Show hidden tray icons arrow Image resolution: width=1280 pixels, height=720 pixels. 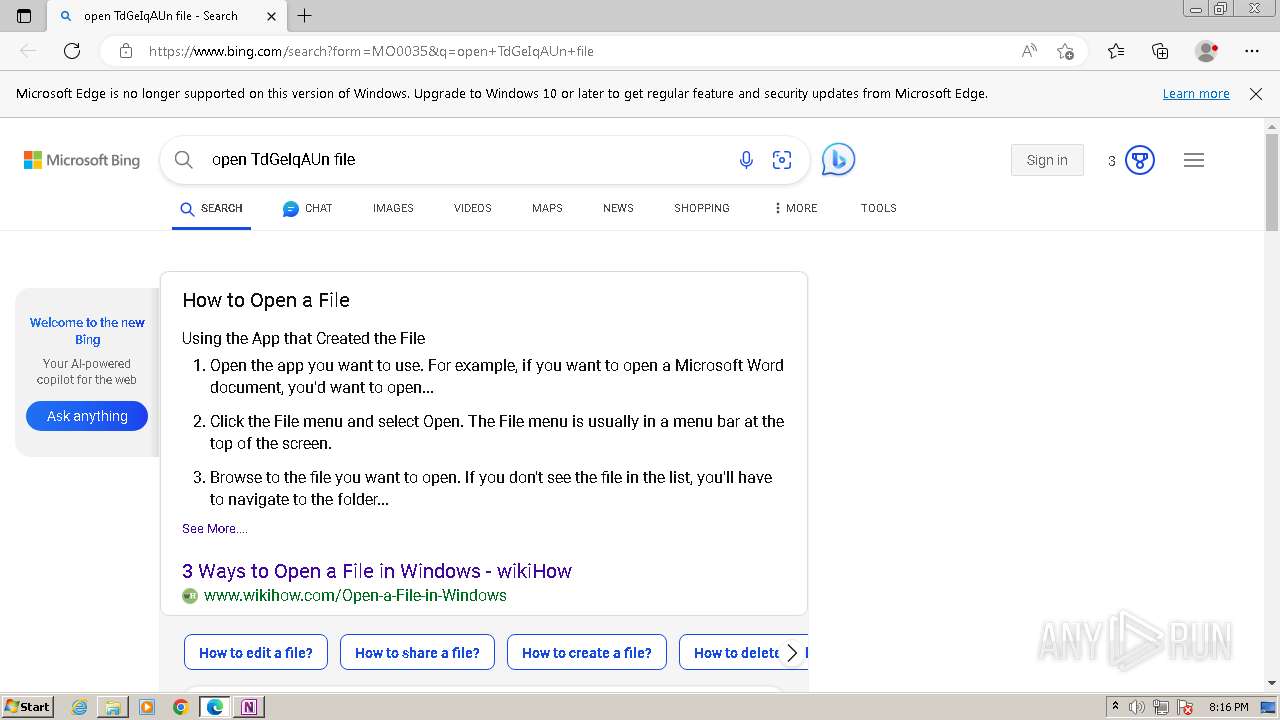[x=1115, y=707]
